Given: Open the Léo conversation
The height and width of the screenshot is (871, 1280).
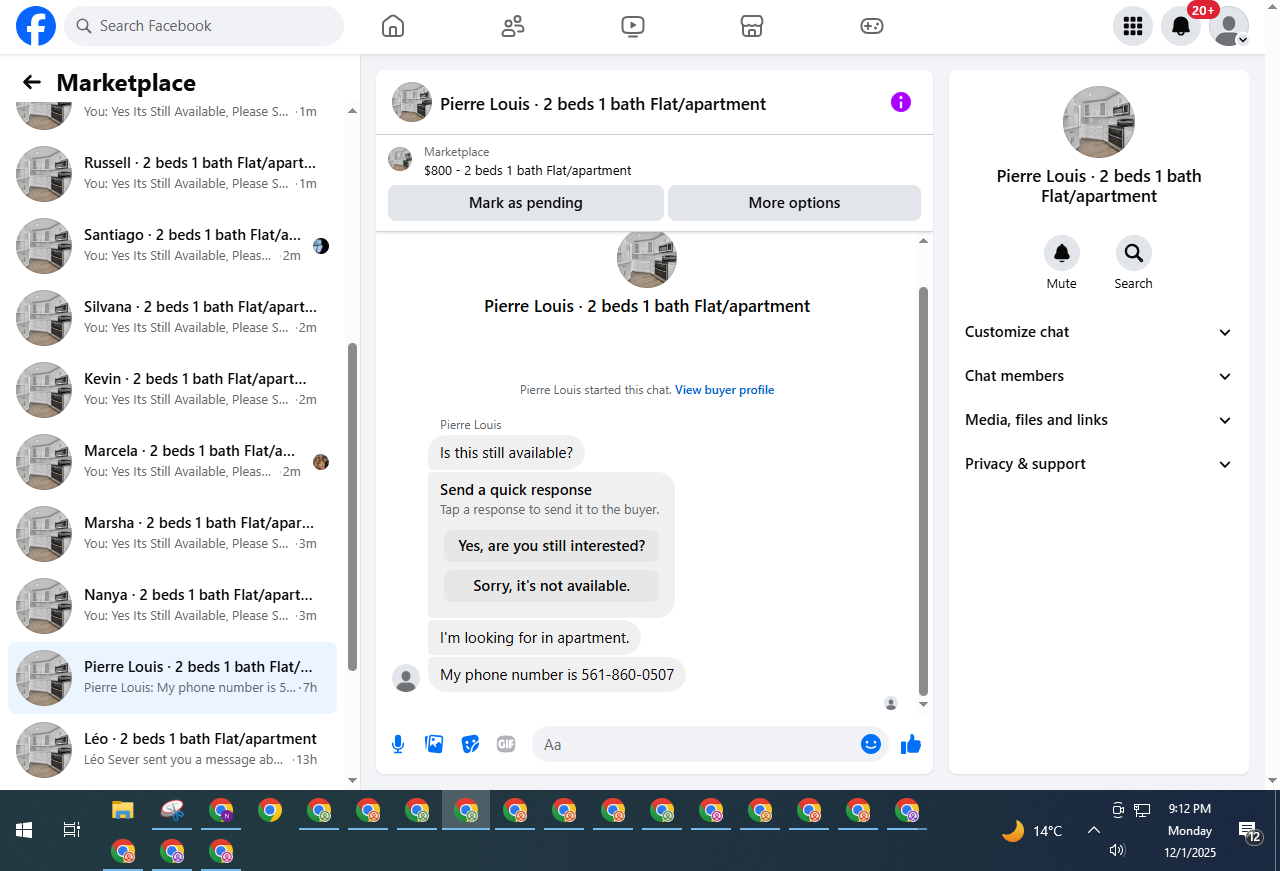Looking at the screenshot, I should pyautogui.click(x=172, y=750).
